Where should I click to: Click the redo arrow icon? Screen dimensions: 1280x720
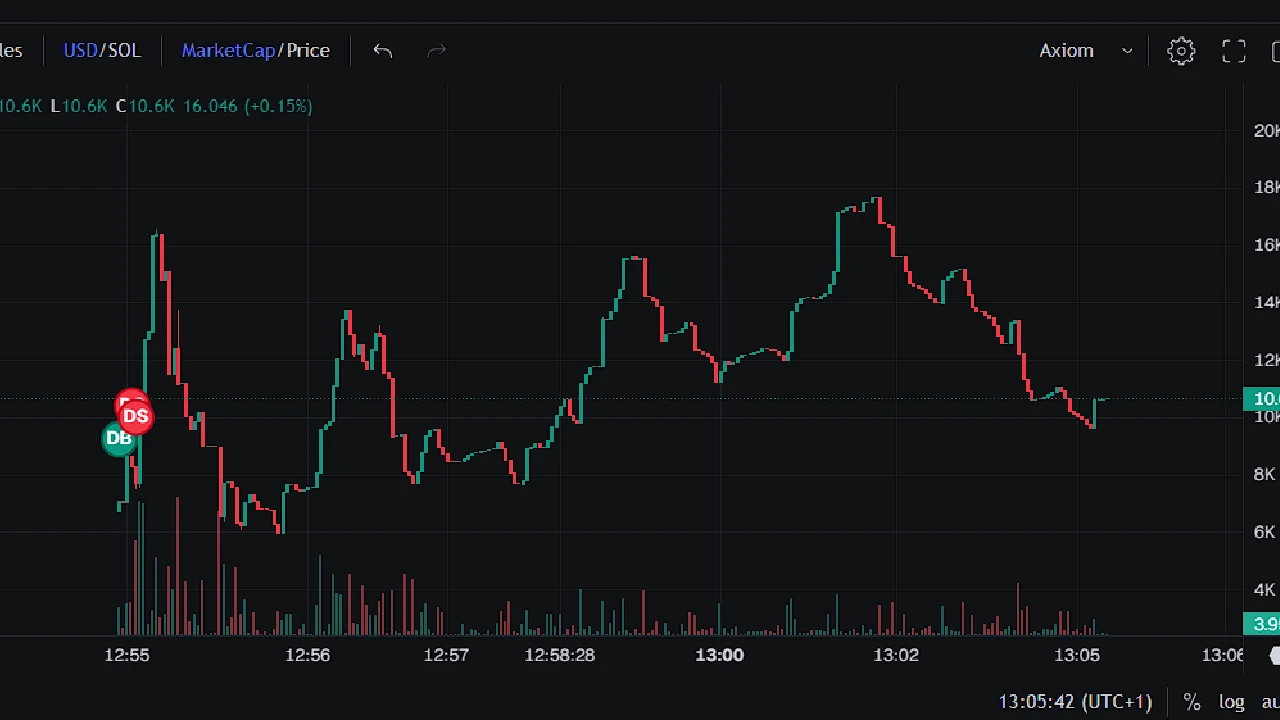pos(436,51)
